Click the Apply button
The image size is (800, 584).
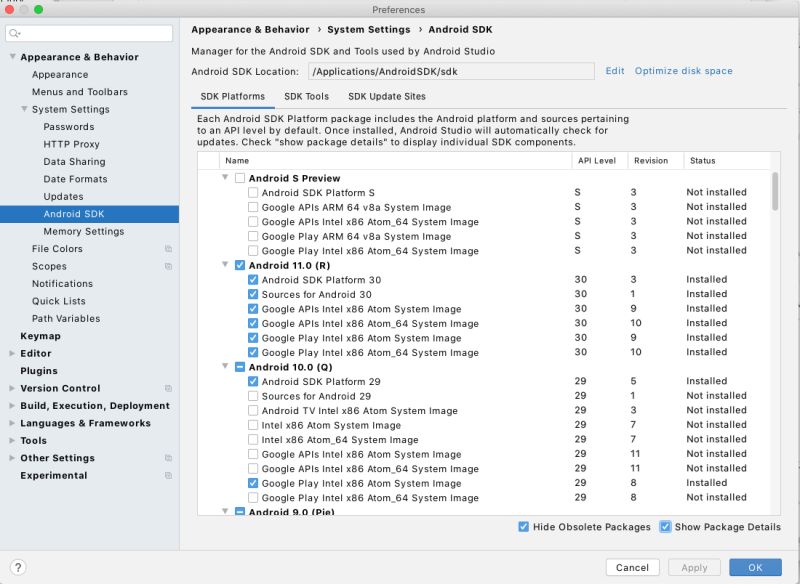pyautogui.click(x=694, y=567)
